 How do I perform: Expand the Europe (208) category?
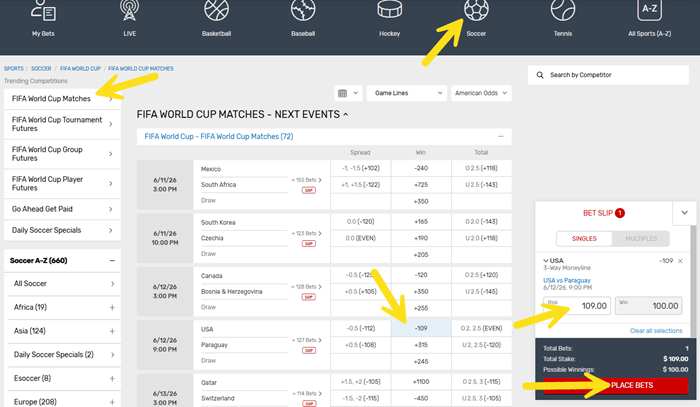point(112,402)
